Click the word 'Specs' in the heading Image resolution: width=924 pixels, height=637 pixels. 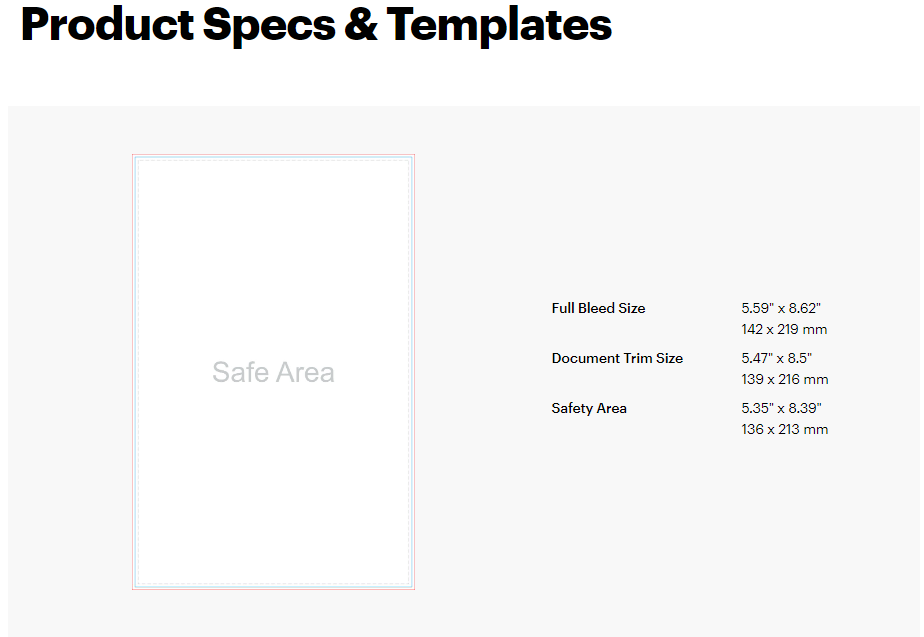click(x=267, y=24)
